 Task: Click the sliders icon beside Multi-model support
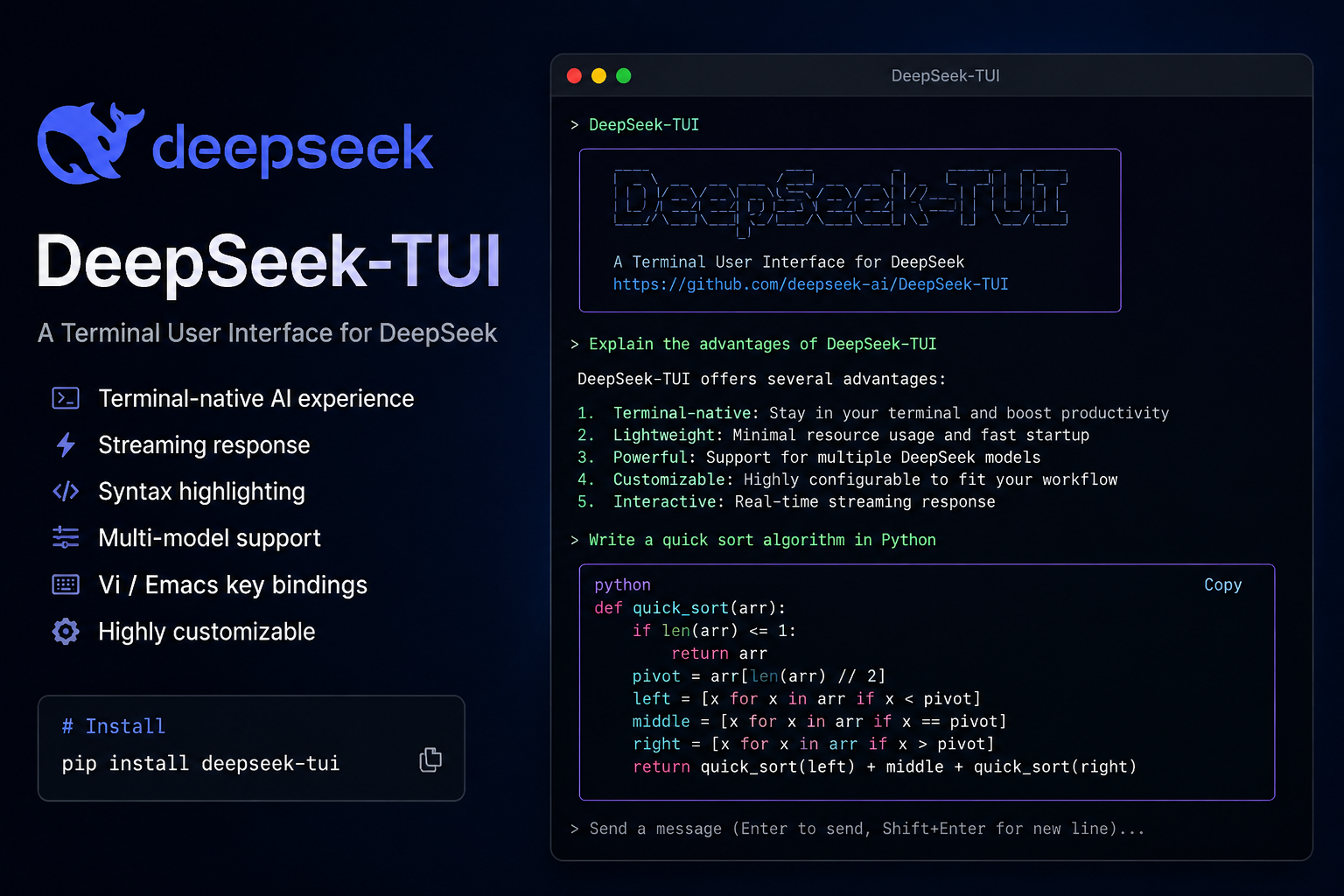click(66, 537)
